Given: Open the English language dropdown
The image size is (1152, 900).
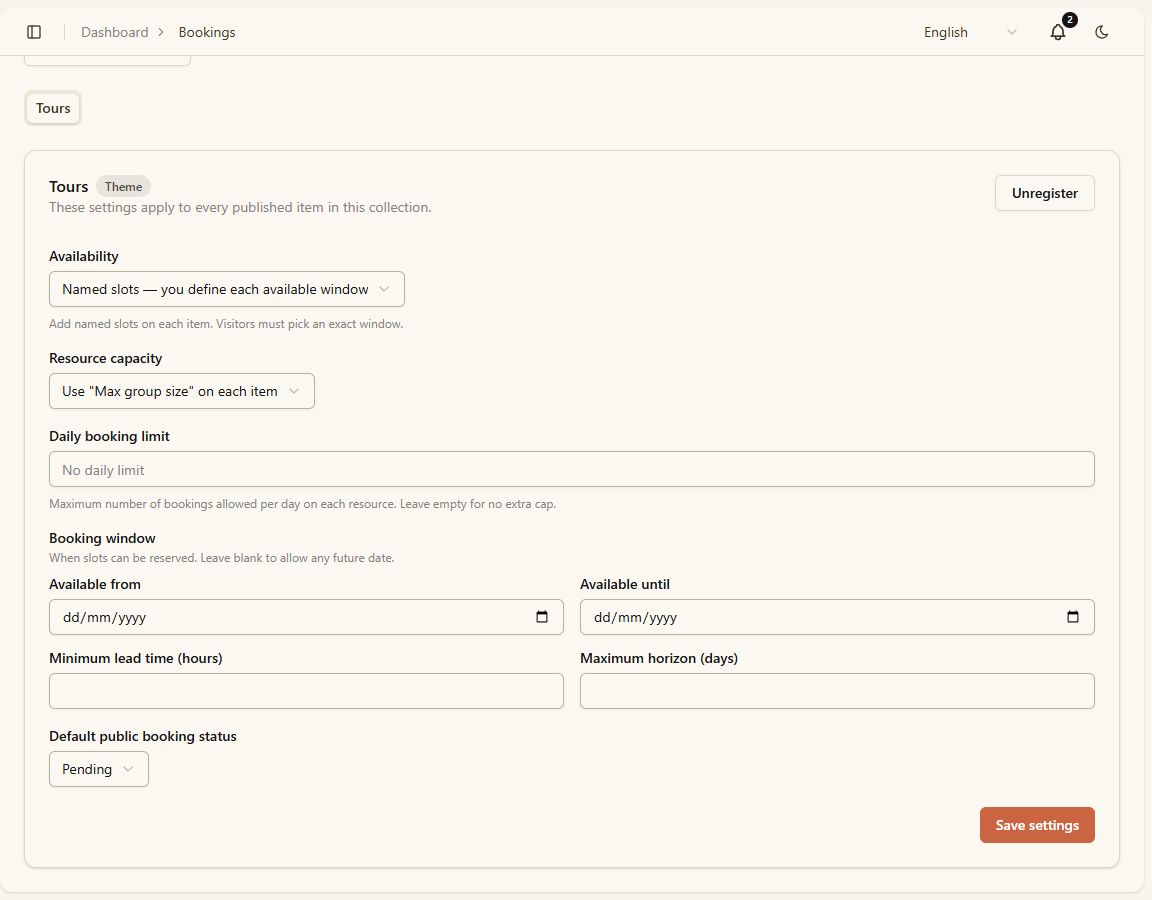Looking at the screenshot, I should coord(971,32).
